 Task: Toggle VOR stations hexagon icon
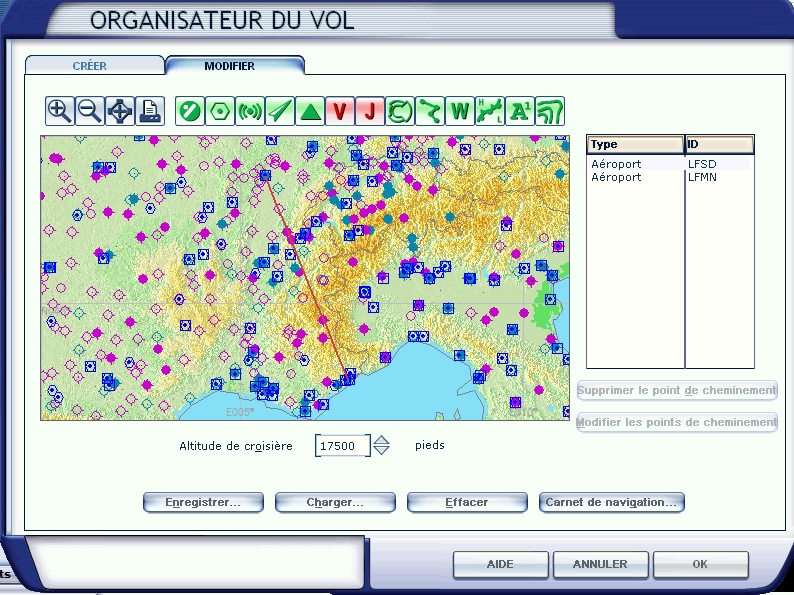220,111
